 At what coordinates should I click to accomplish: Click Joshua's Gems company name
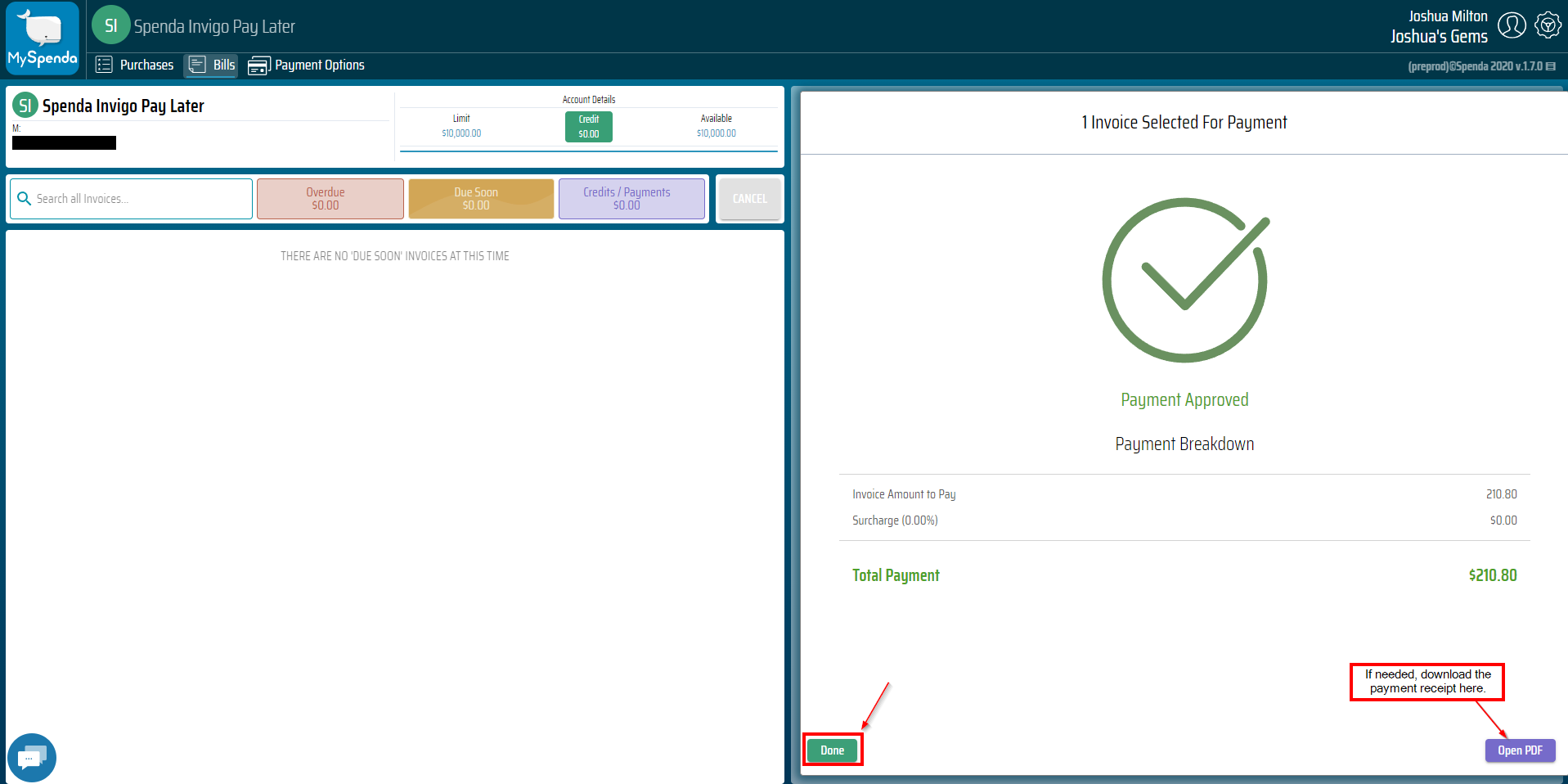(x=1439, y=36)
